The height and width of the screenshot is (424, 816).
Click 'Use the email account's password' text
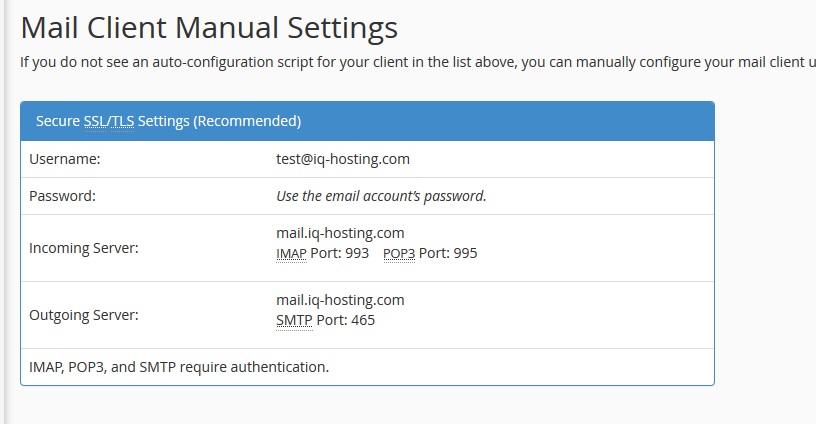[x=381, y=196]
